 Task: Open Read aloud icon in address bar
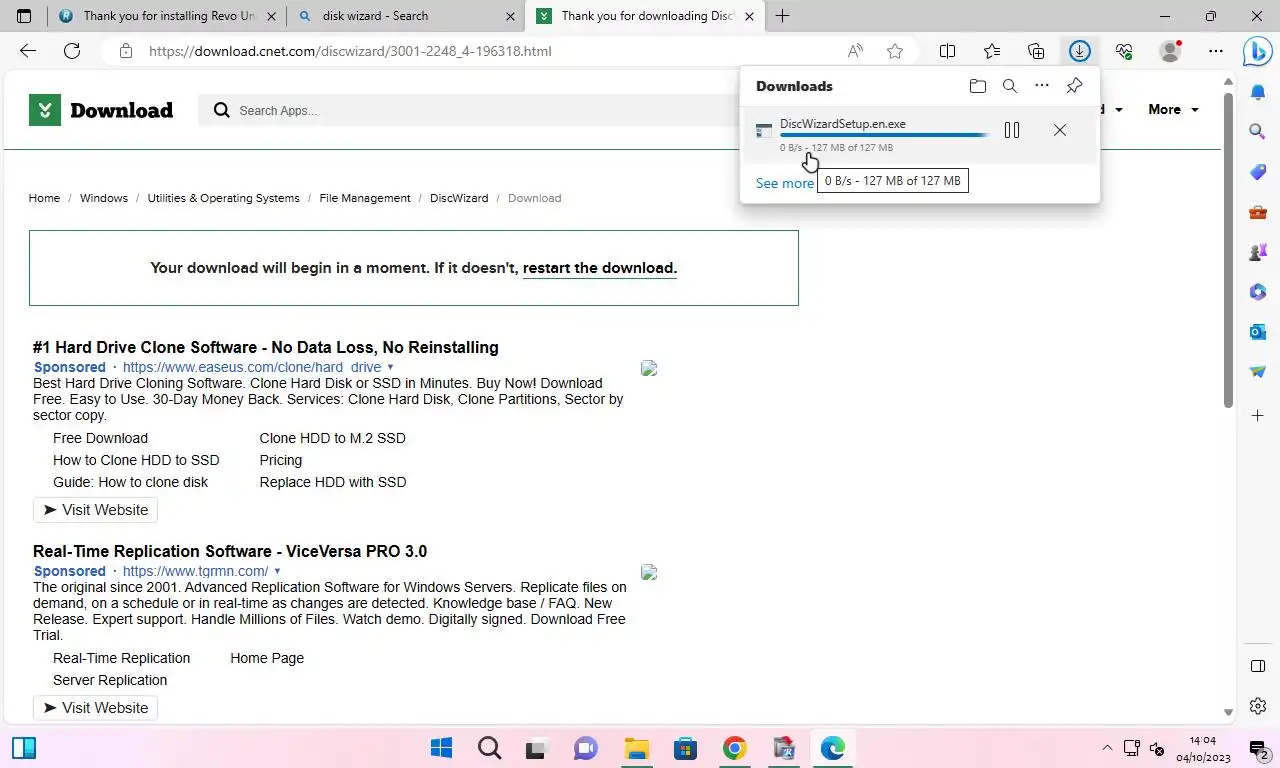[x=855, y=51]
